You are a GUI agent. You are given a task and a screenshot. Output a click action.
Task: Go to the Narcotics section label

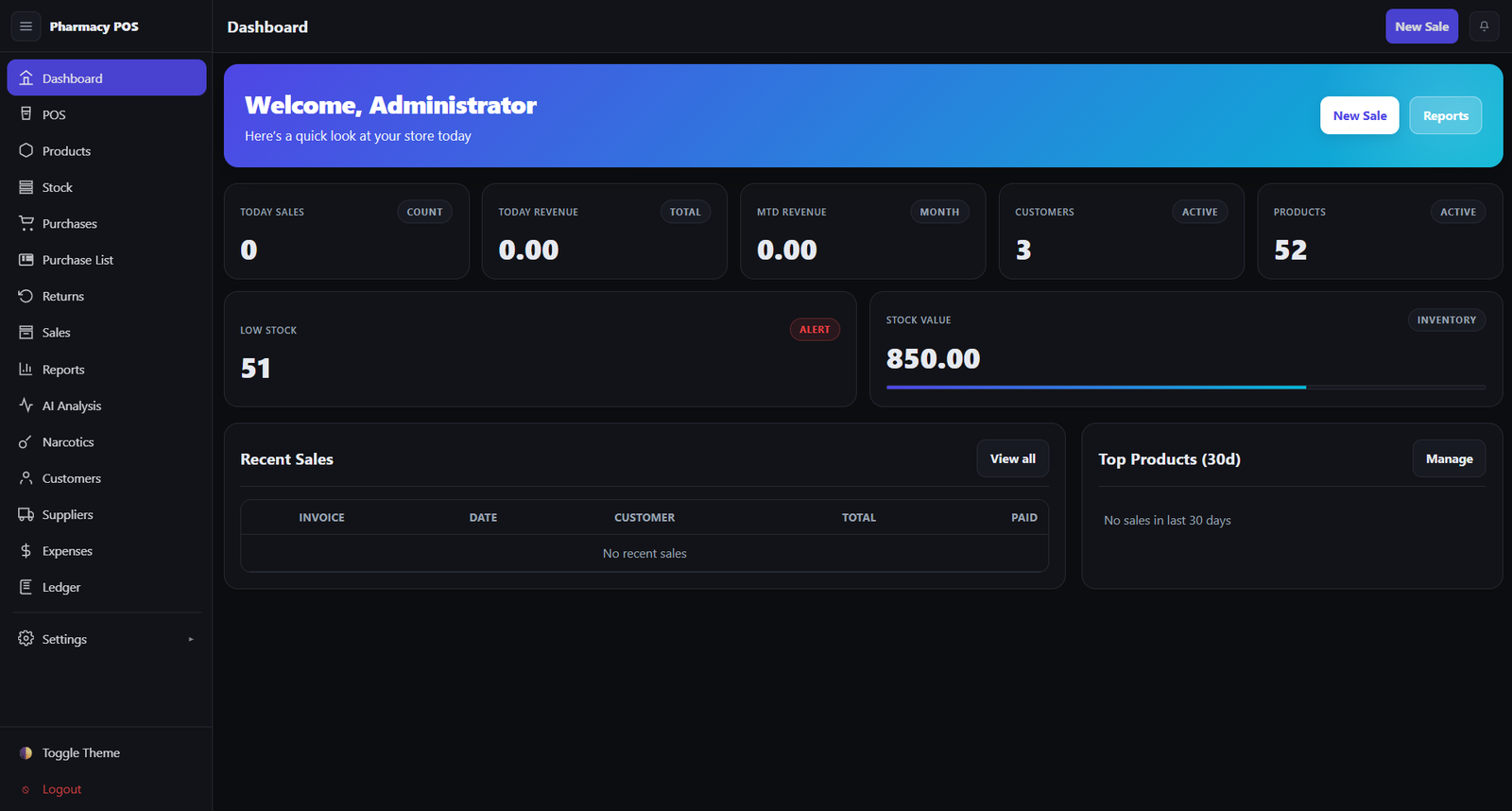pos(68,442)
